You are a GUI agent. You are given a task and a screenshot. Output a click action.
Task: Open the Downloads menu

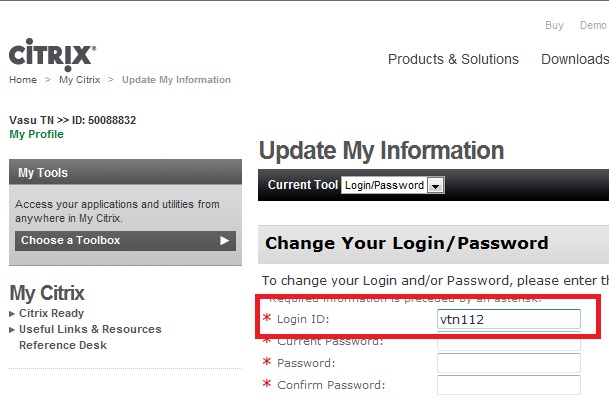(x=574, y=59)
